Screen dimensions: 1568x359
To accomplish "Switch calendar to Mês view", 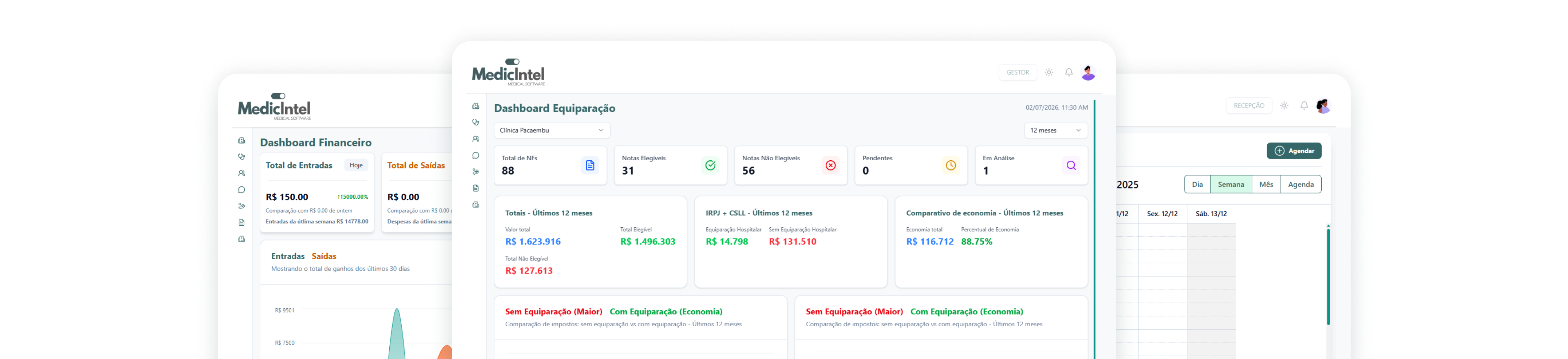I will [1266, 185].
